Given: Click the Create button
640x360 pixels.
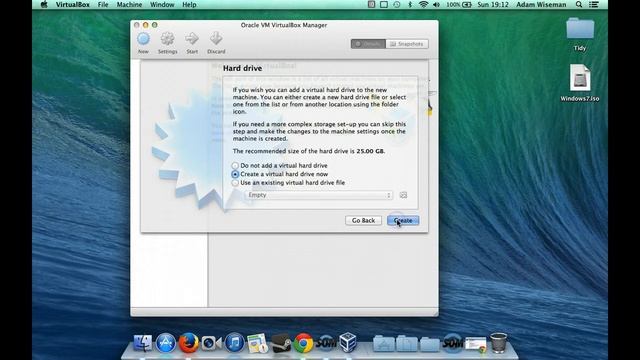Looking at the screenshot, I should [403, 220].
